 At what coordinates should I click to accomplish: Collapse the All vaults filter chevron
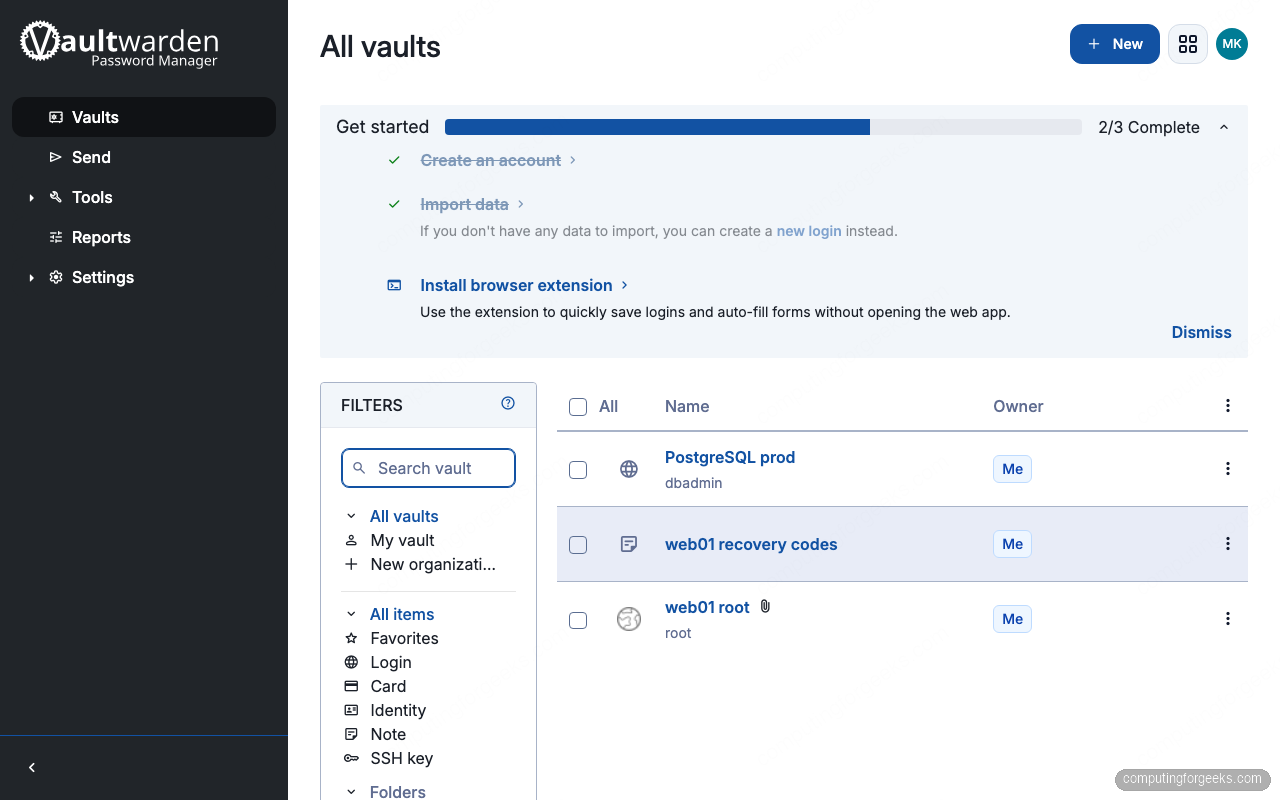[x=351, y=516]
